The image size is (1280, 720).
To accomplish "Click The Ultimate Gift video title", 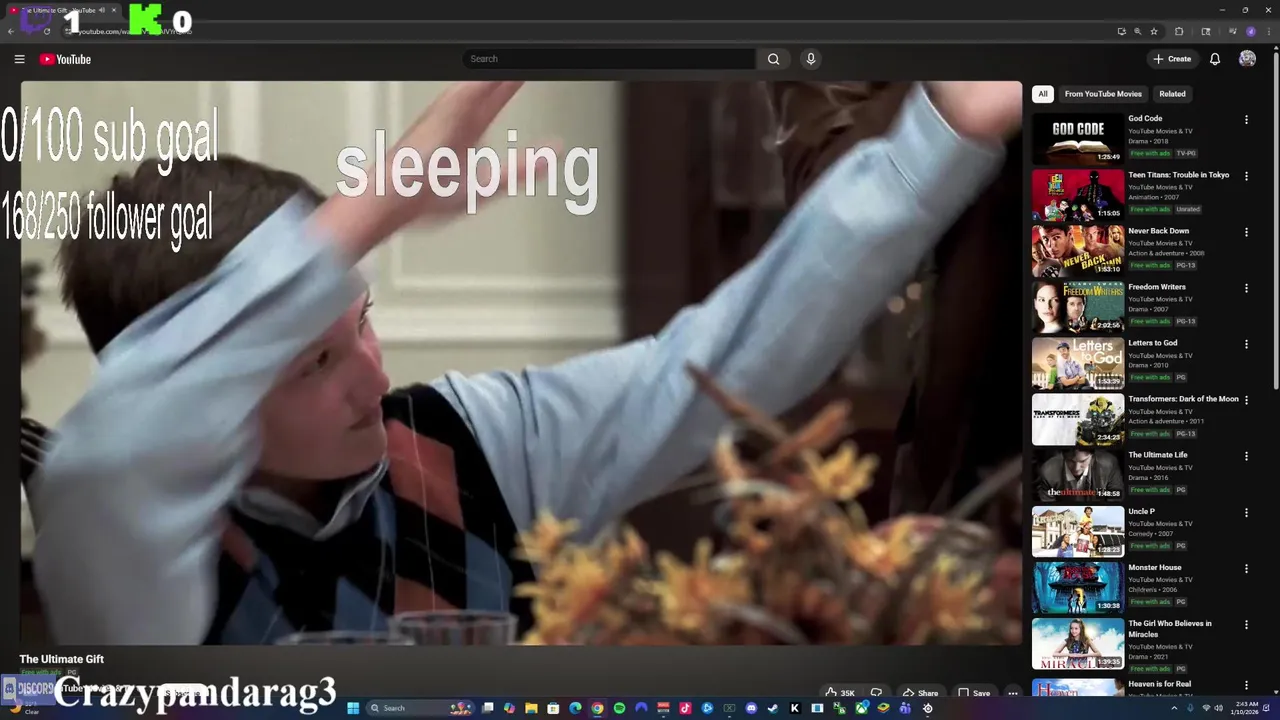I will pyautogui.click(x=62, y=659).
